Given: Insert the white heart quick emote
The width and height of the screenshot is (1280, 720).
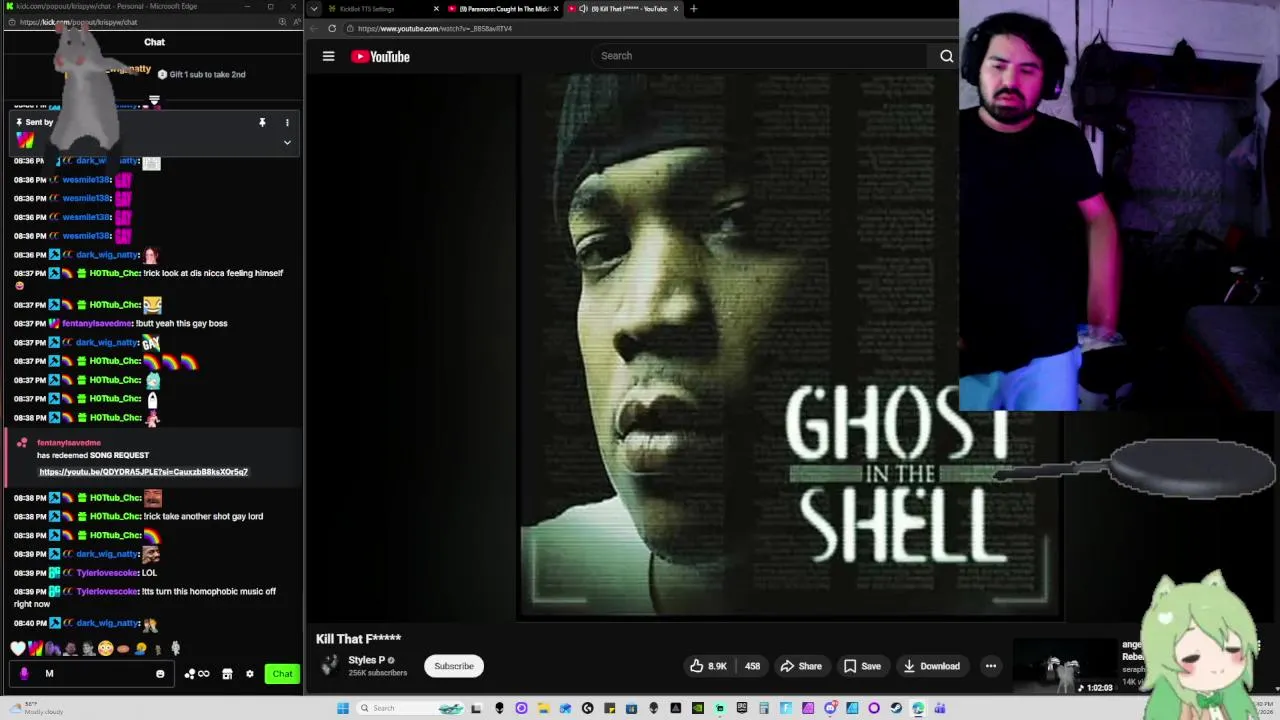Looking at the screenshot, I should tap(18, 648).
